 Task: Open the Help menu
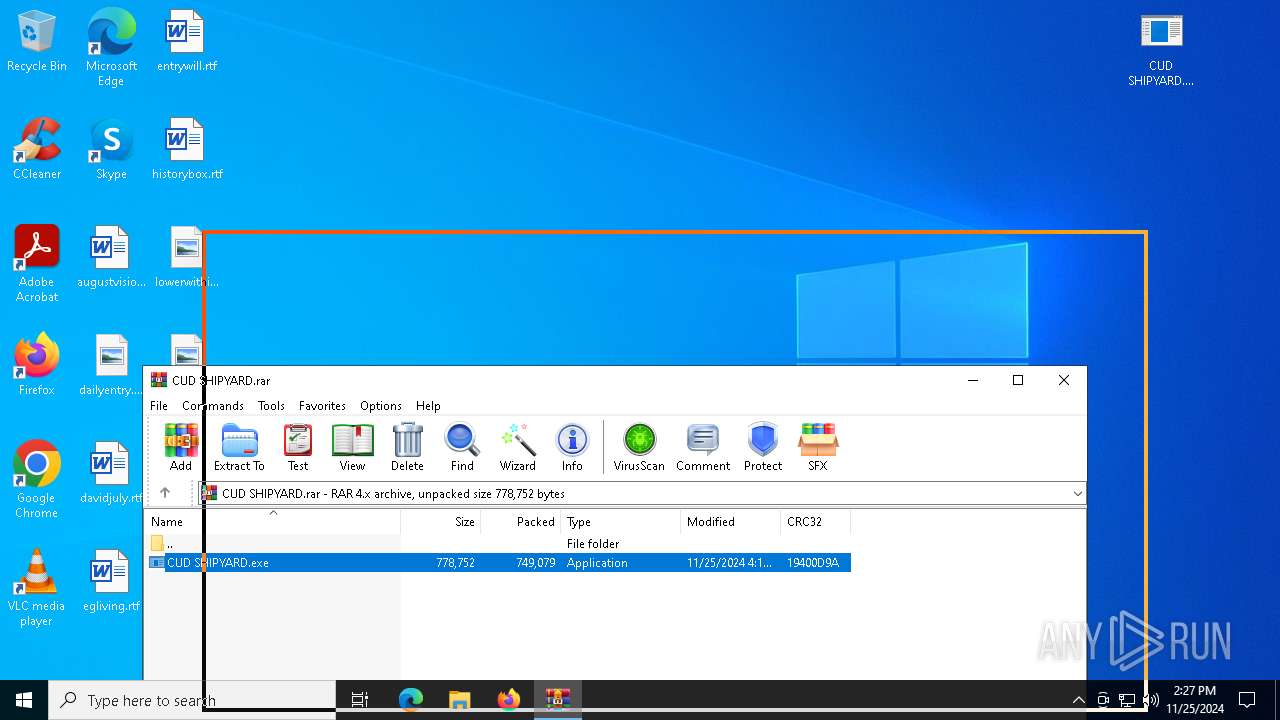tap(428, 406)
